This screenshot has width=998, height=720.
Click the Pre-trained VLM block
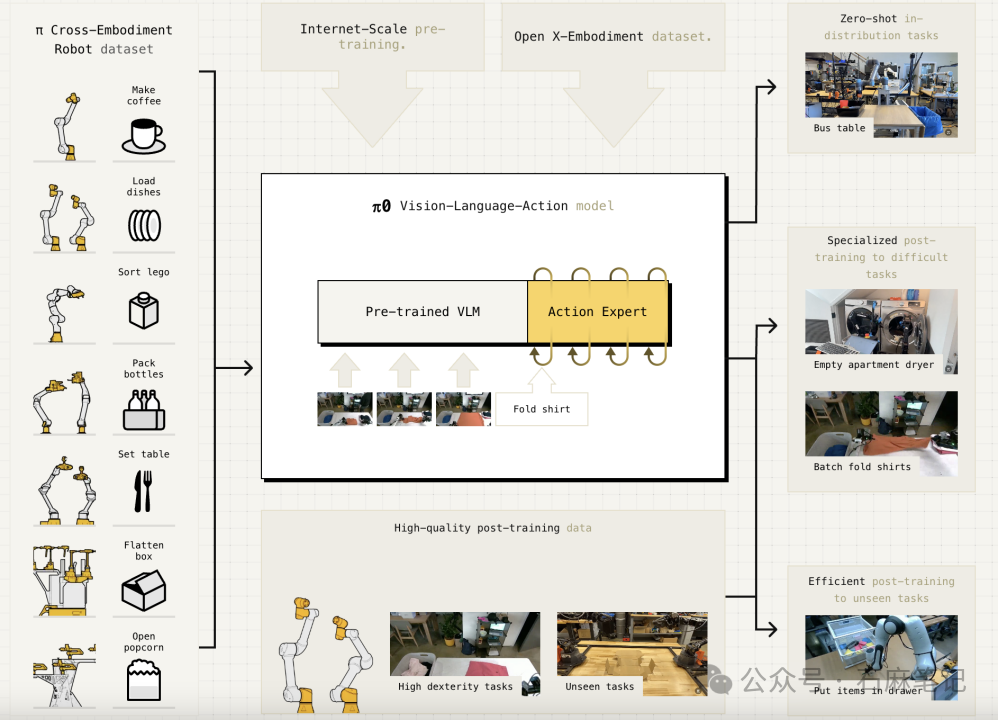[423, 311]
